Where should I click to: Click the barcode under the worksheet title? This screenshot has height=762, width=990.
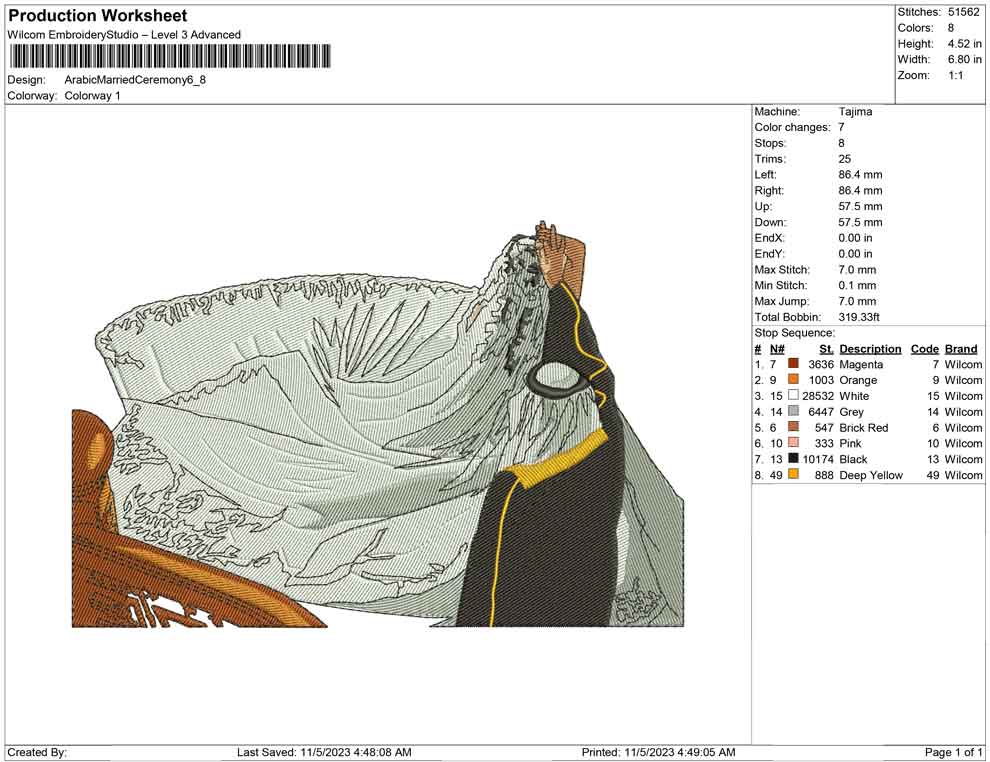click(x=170, y=56)
